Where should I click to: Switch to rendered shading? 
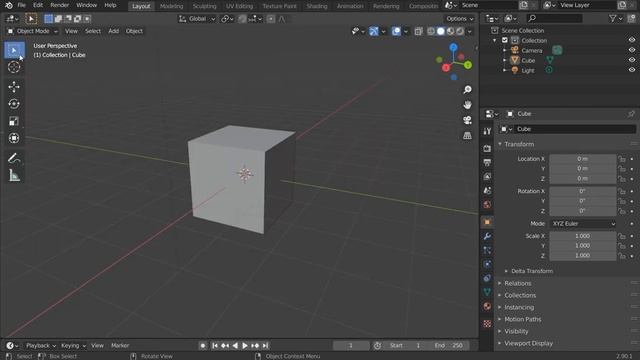(x=460, y=31)
